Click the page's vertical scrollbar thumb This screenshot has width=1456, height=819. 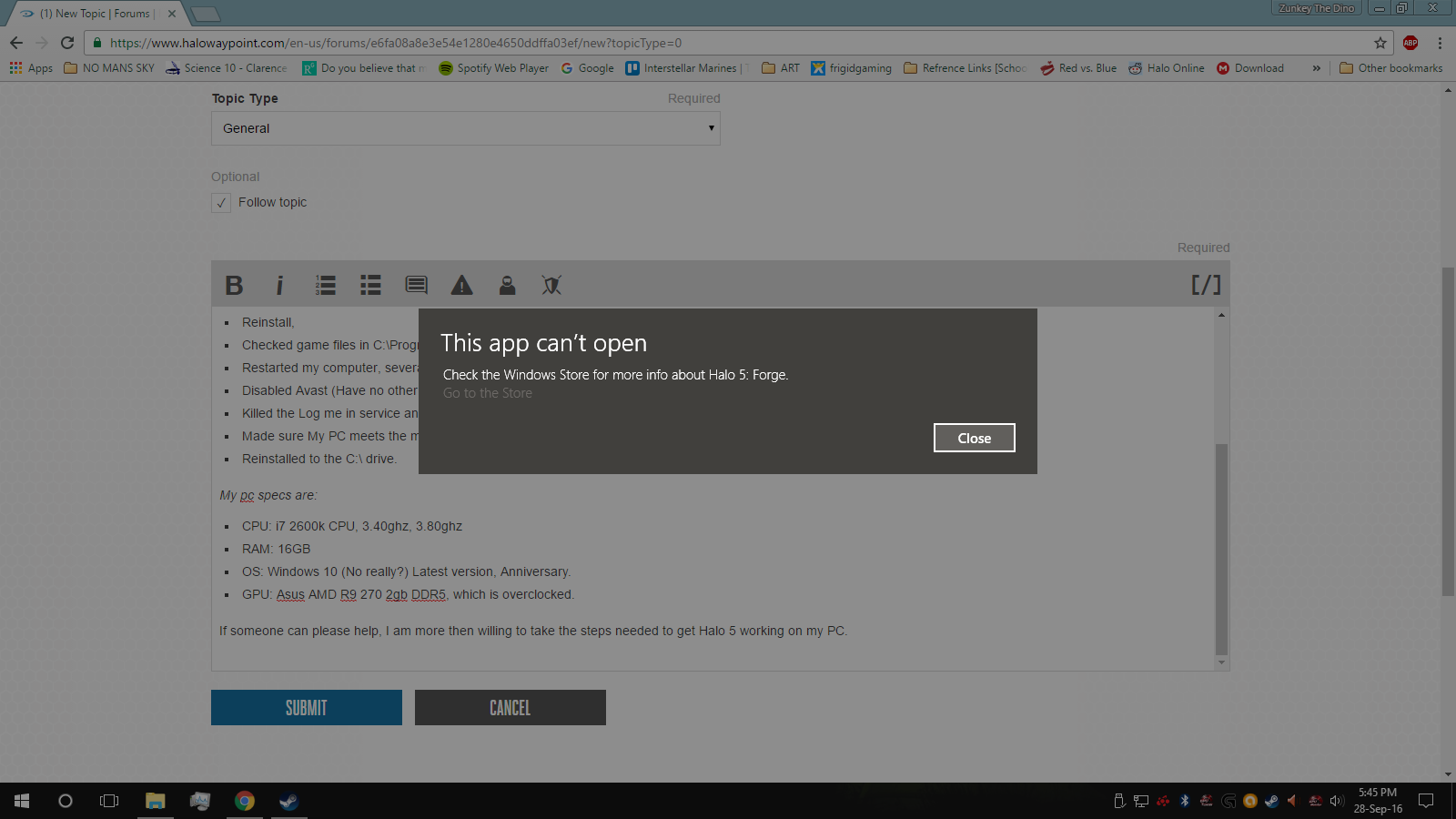pyautogui.click(x=1449, y=431)
